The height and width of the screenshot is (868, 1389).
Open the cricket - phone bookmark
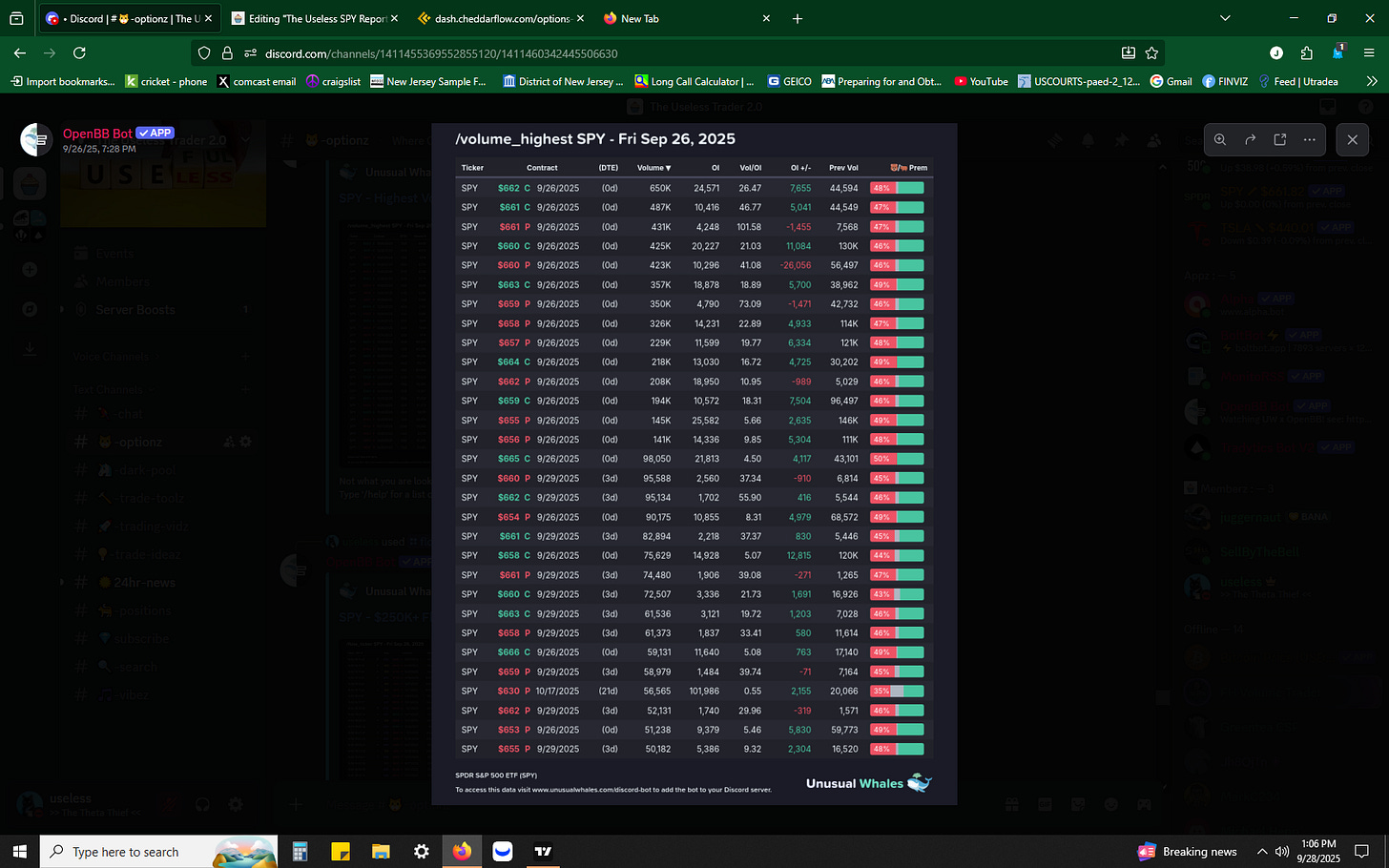pyautogui.click(x=167, y=81)
